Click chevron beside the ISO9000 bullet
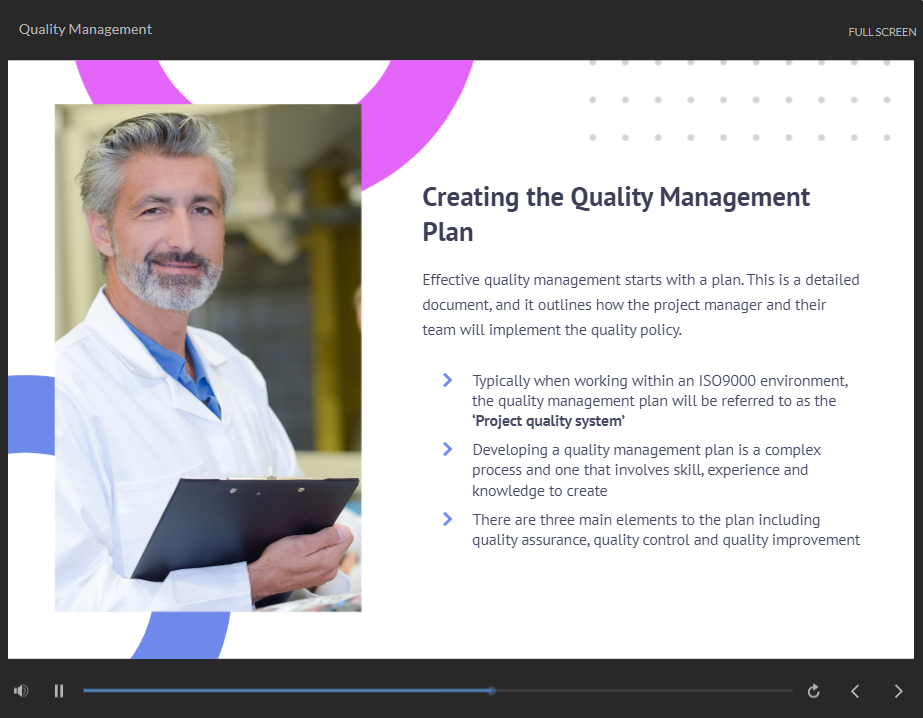 (447, 380)
